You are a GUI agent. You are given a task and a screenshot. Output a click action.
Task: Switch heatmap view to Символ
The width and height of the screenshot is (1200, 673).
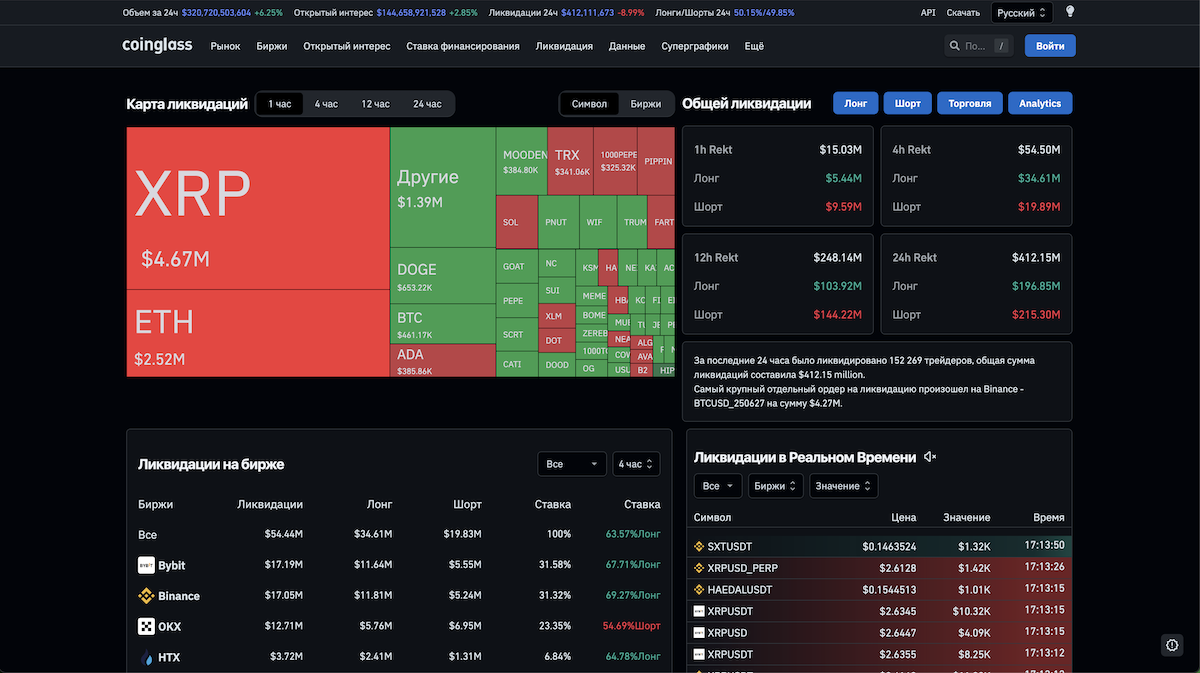click(x=589, y=104)
